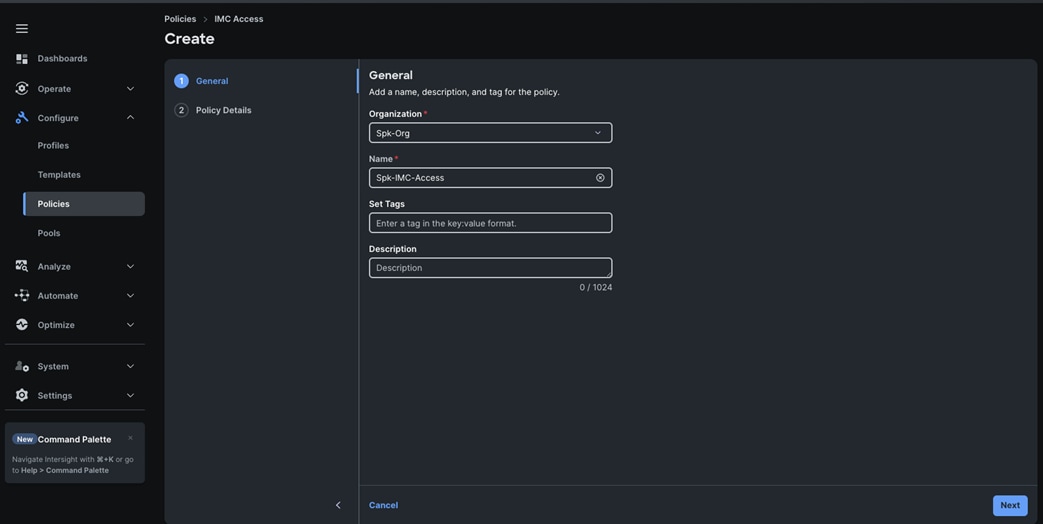This screenshot has width=1043, height=524.
Task: Expand the Settings menu chevron
Action: click(x=130, y=395)
